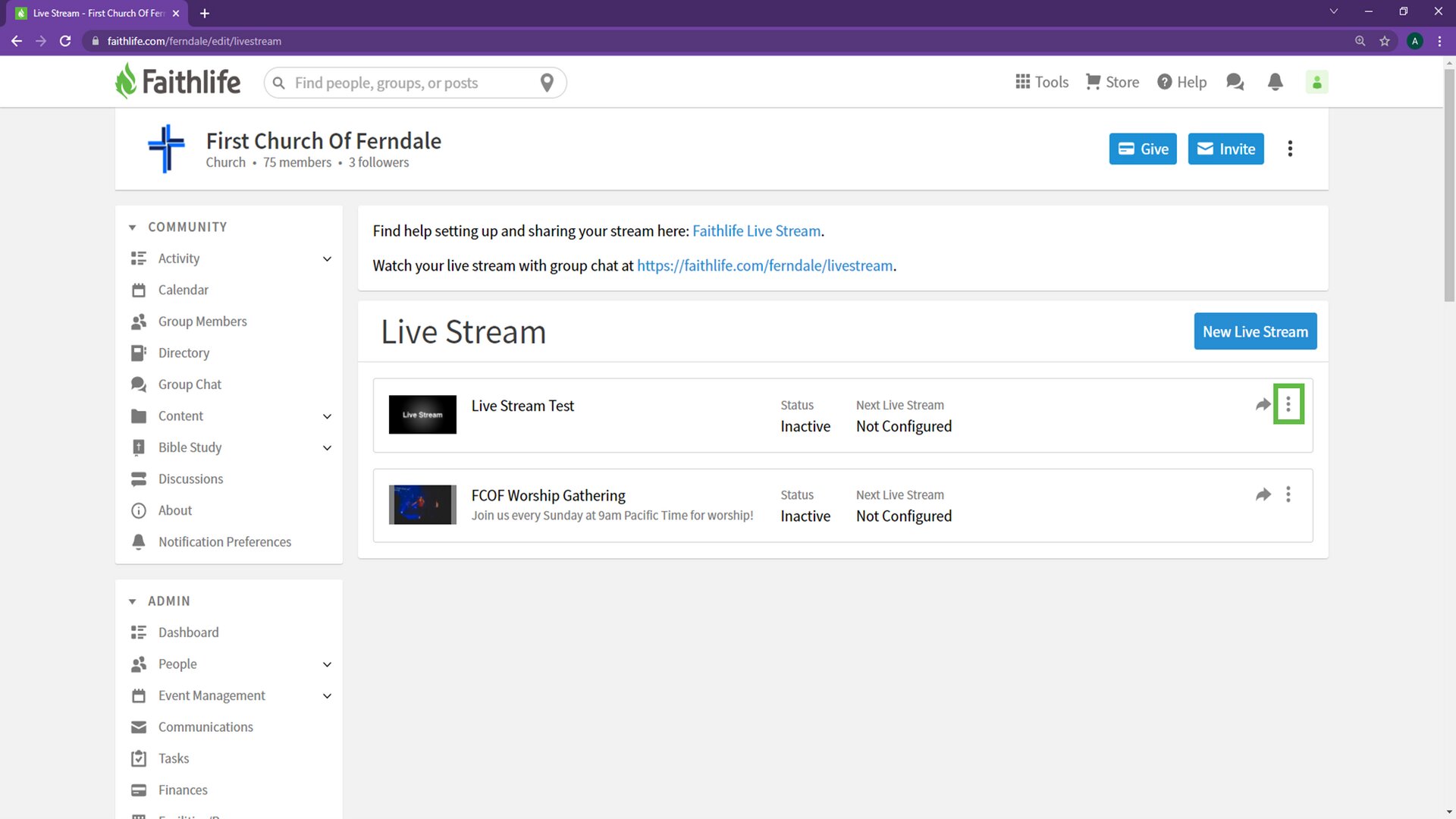Click the Calendar sidebar icon
Viewport: 1456px width, 819px height.
coord(139,290)
